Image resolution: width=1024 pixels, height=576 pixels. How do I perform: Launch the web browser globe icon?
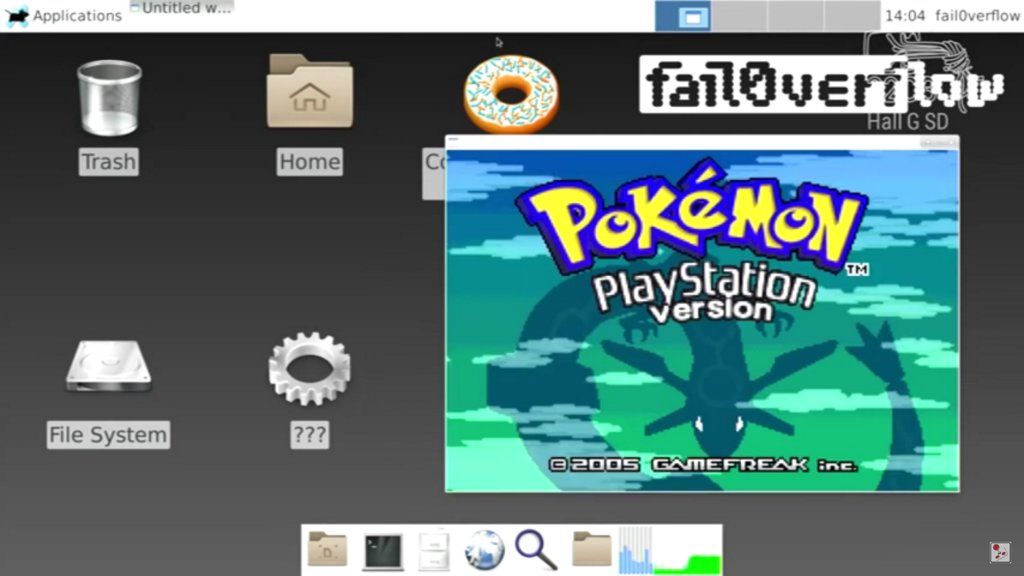[x=483, y=550]
